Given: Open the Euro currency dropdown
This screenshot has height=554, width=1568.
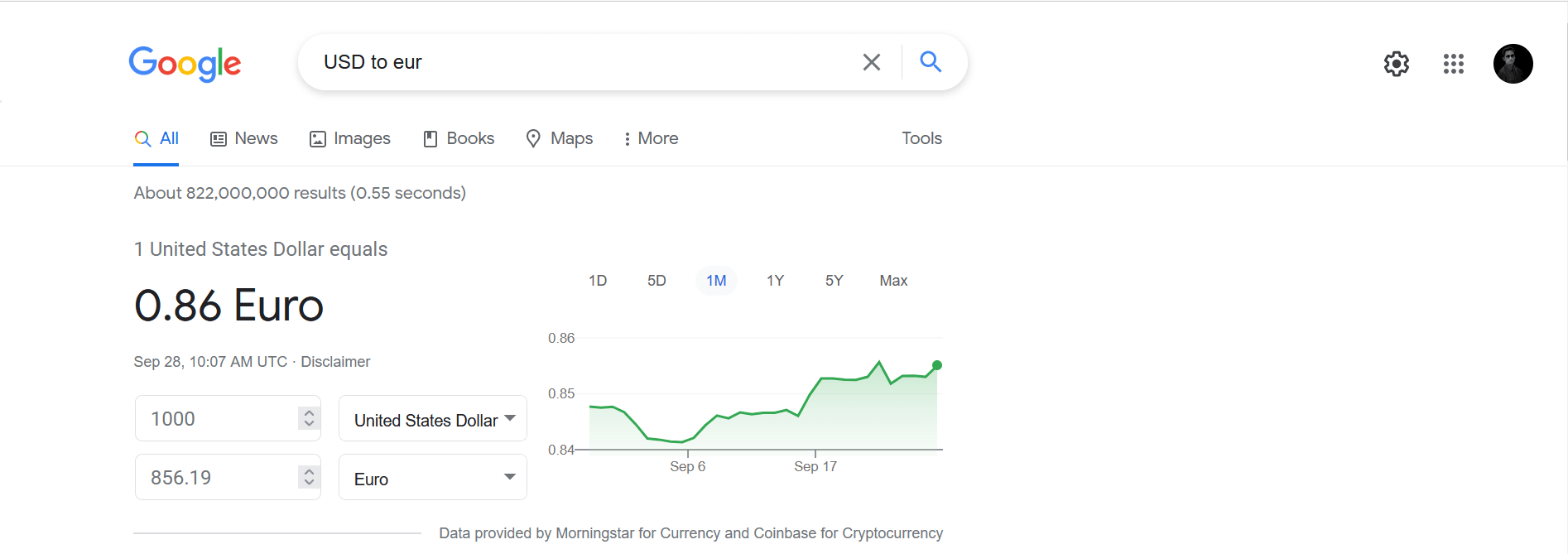Looking at the screenshot, I should pos(433,478).
